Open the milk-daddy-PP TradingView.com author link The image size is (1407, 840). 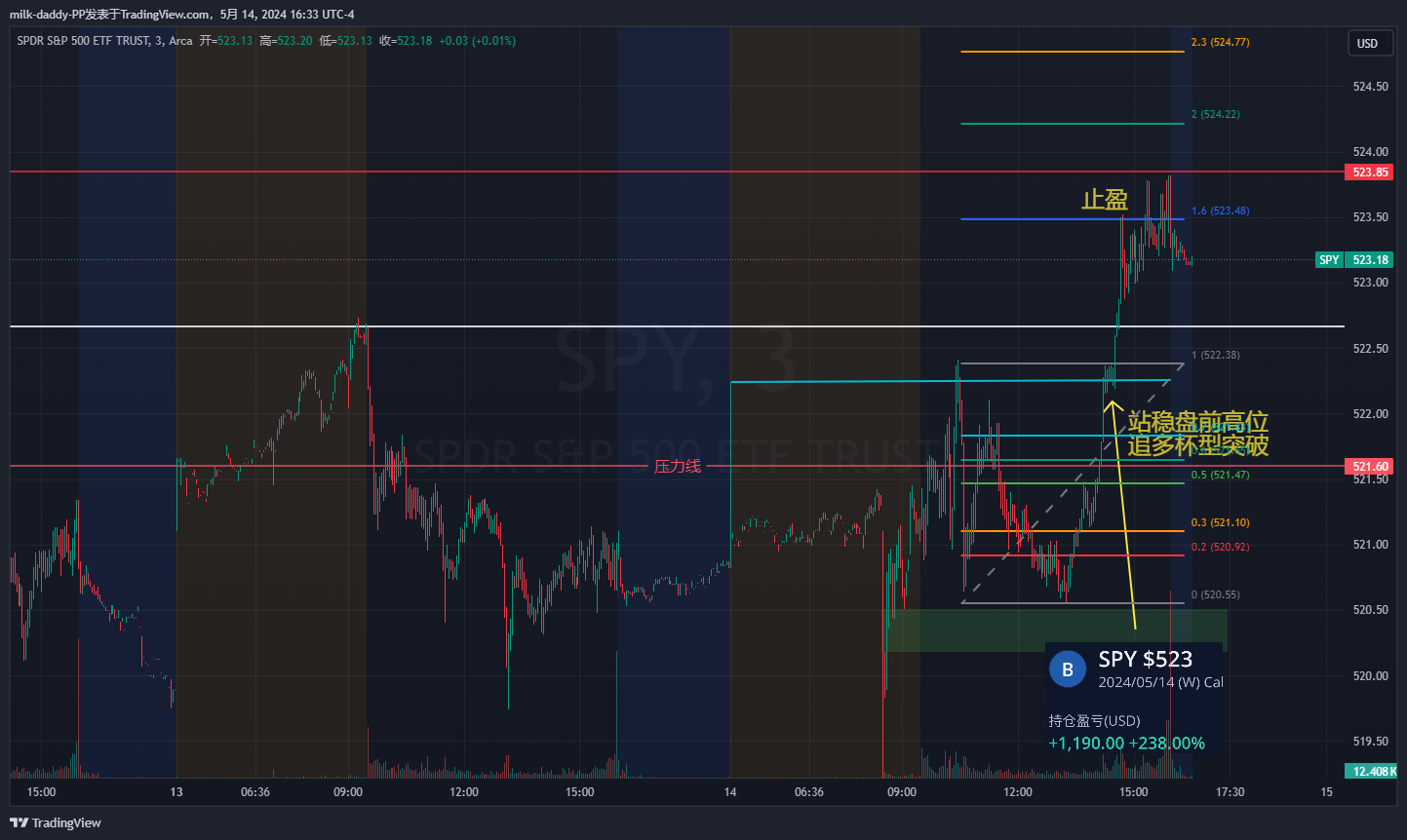click(x=109, y=15)
